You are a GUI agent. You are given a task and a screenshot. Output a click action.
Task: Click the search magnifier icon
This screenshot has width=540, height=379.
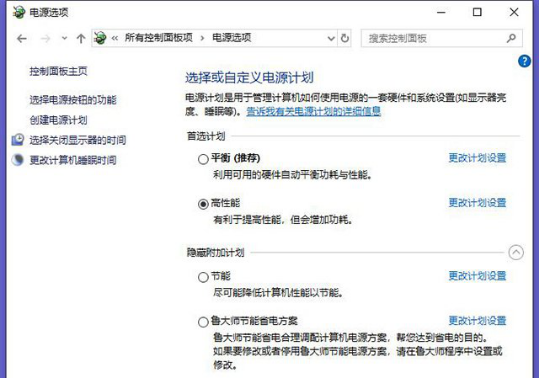(x=511, y=38)
